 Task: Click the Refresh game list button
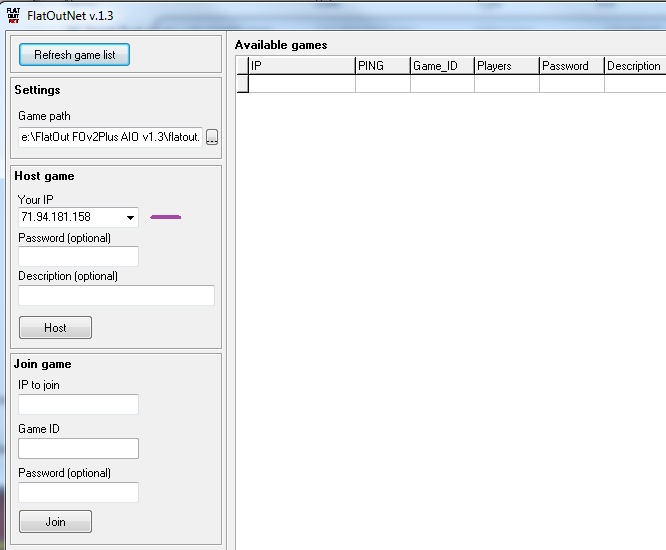(74, 54)
